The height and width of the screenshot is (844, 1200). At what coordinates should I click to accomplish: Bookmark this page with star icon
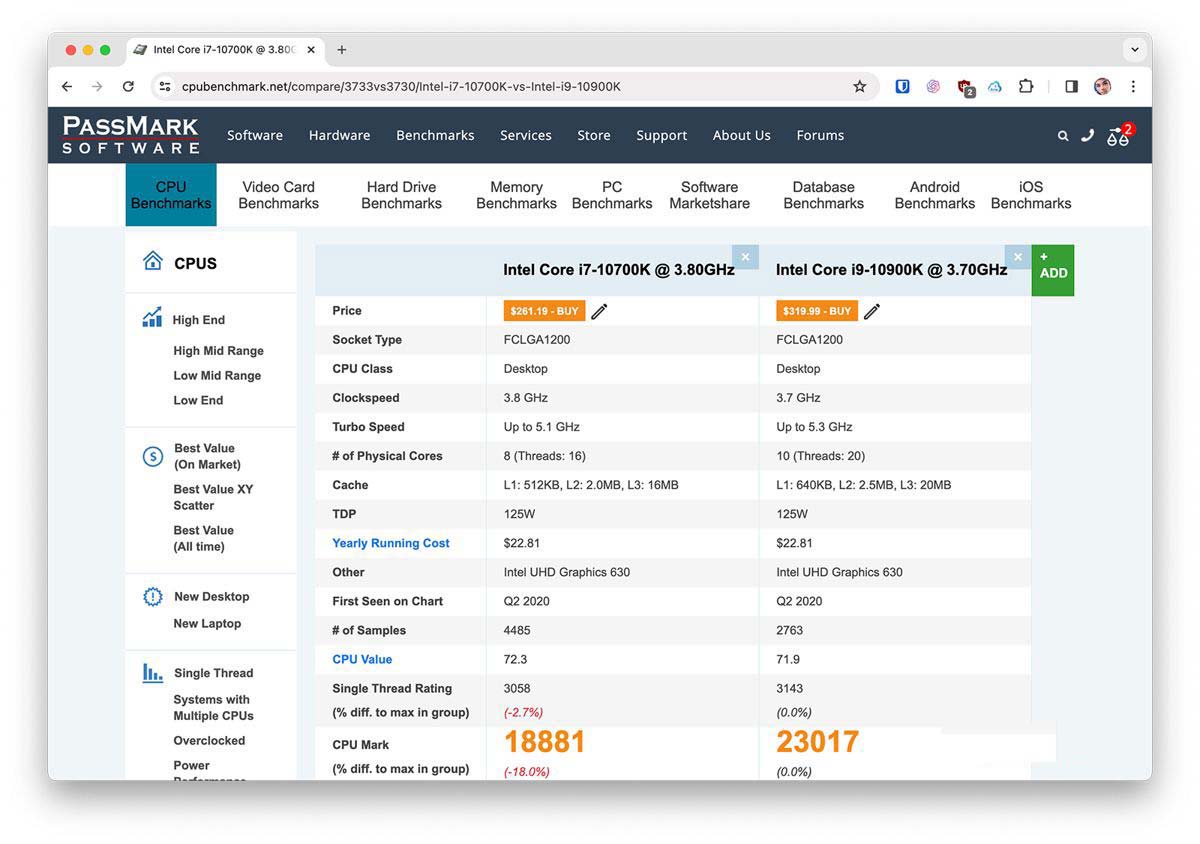tap(859, 87)
